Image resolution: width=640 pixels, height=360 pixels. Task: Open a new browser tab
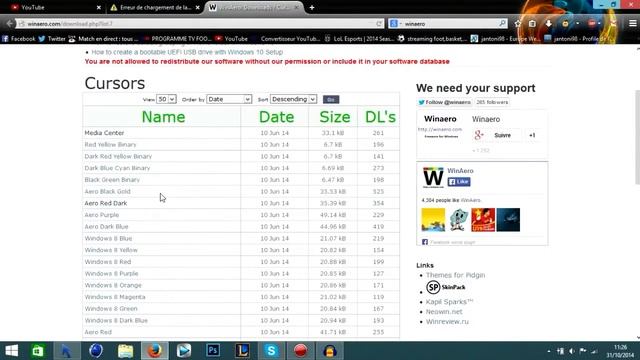pos(312,7)
